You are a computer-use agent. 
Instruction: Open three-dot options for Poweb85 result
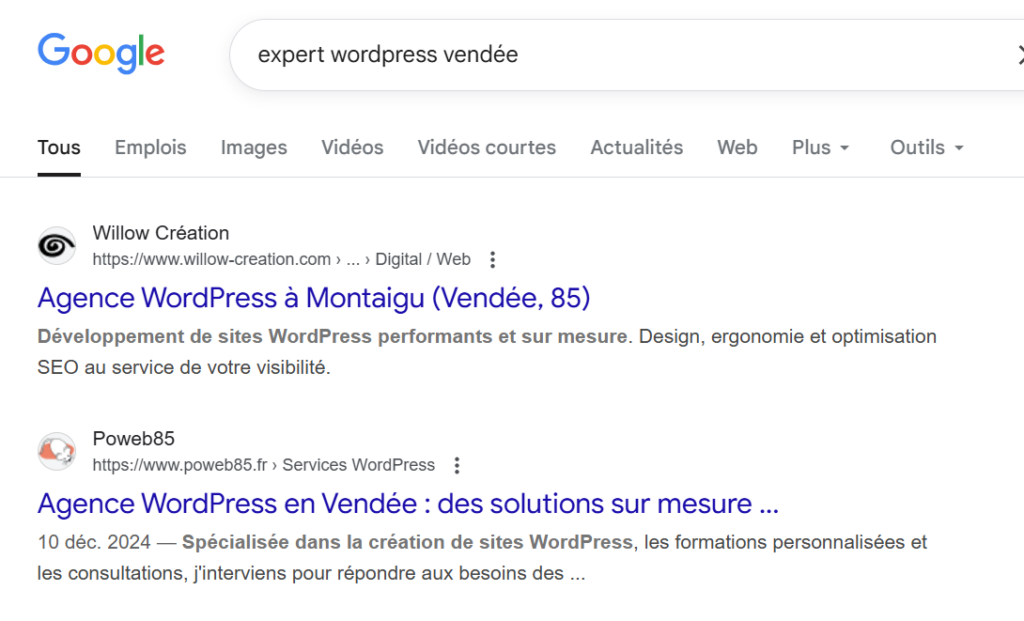(x=457, y=466)
